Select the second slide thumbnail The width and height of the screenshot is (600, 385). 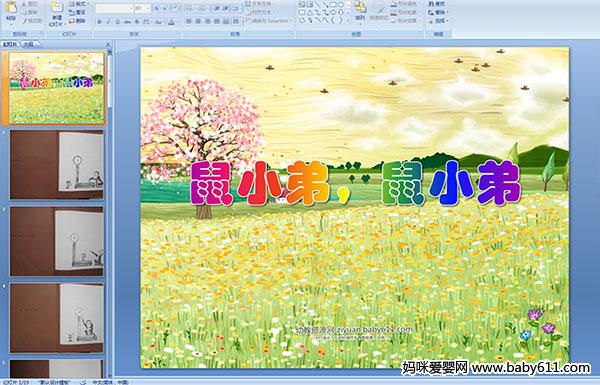(x=57, y=165)
